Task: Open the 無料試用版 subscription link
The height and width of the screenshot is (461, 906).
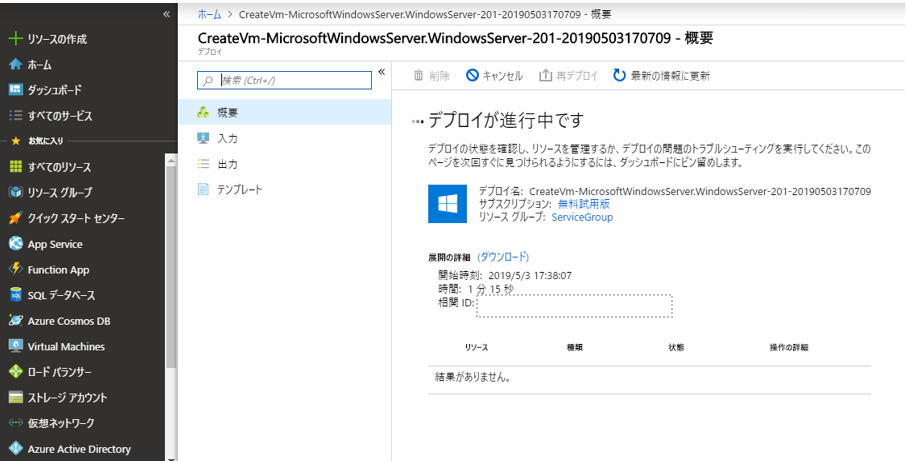Action: (x=584, y=204)
